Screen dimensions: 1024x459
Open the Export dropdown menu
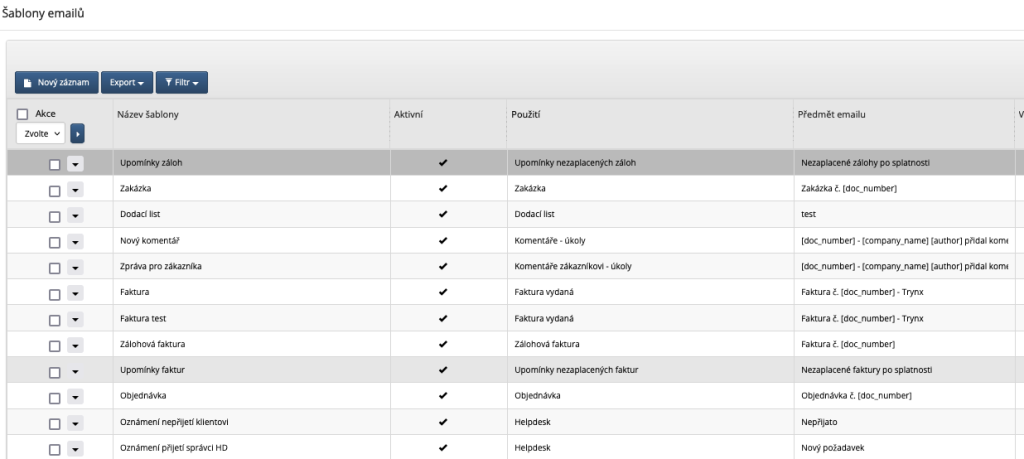(x=126, y=82)
